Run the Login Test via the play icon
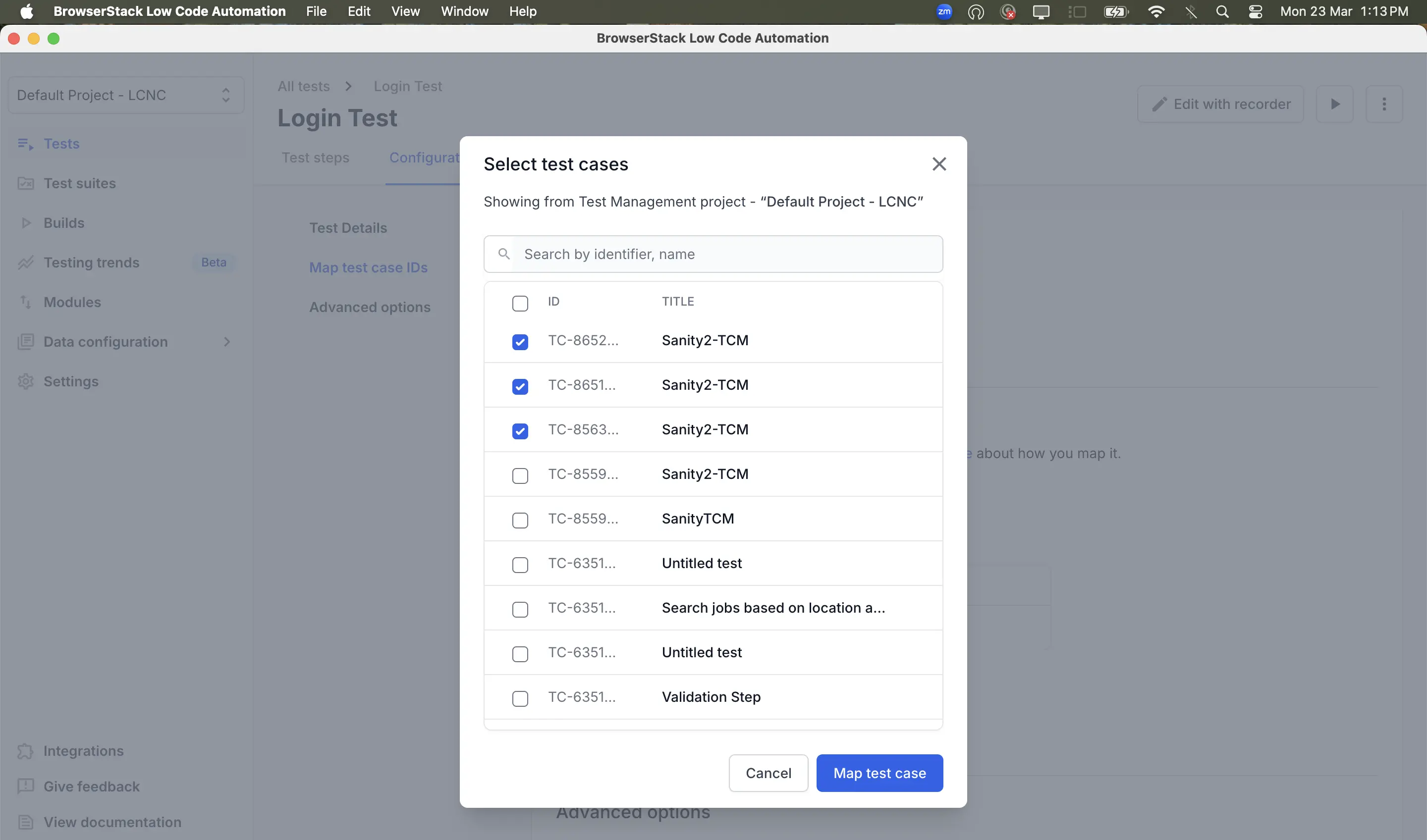 point(1335,104)
